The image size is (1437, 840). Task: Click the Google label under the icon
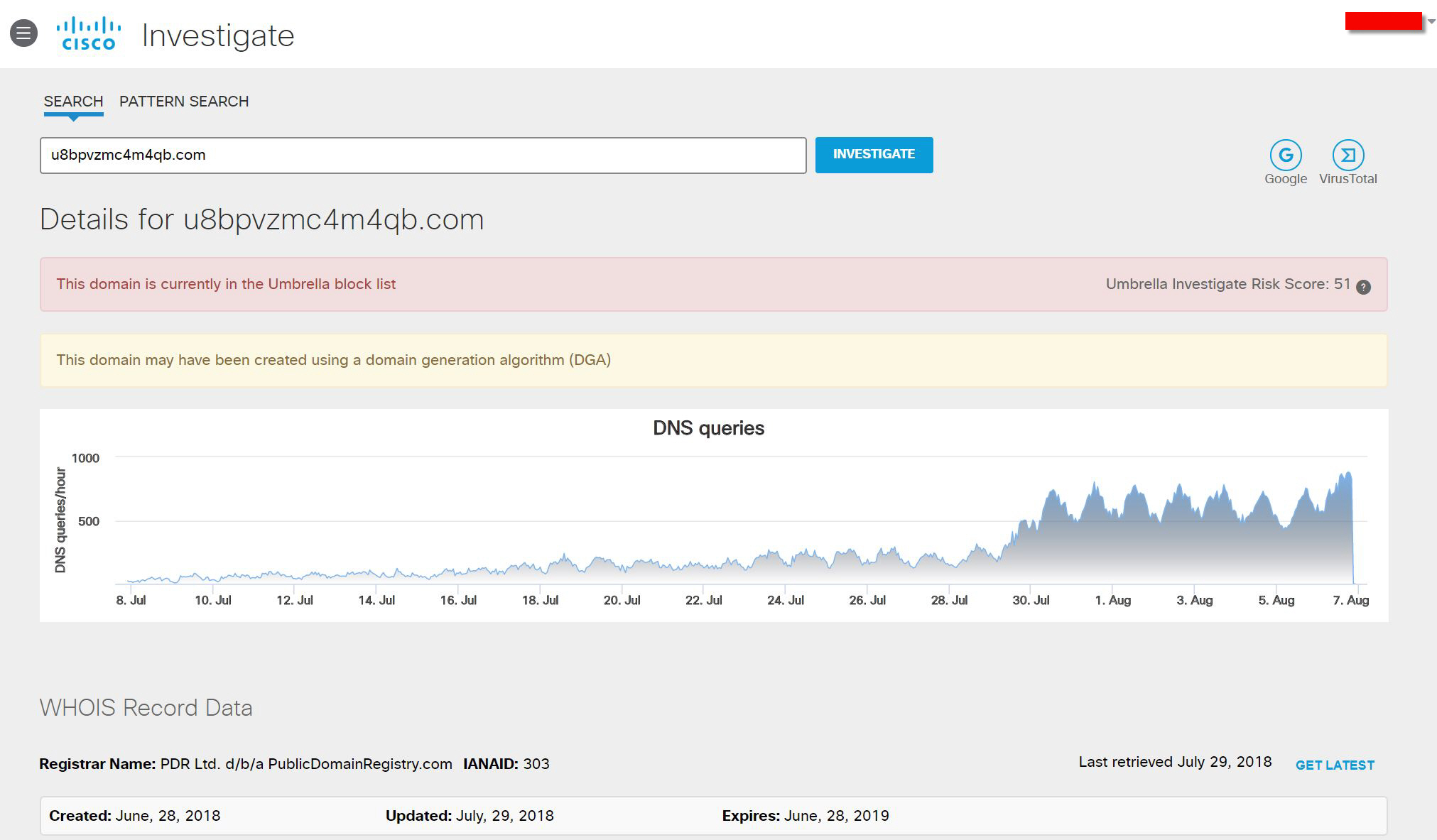pyautogui.click(x=1285, y=179)
